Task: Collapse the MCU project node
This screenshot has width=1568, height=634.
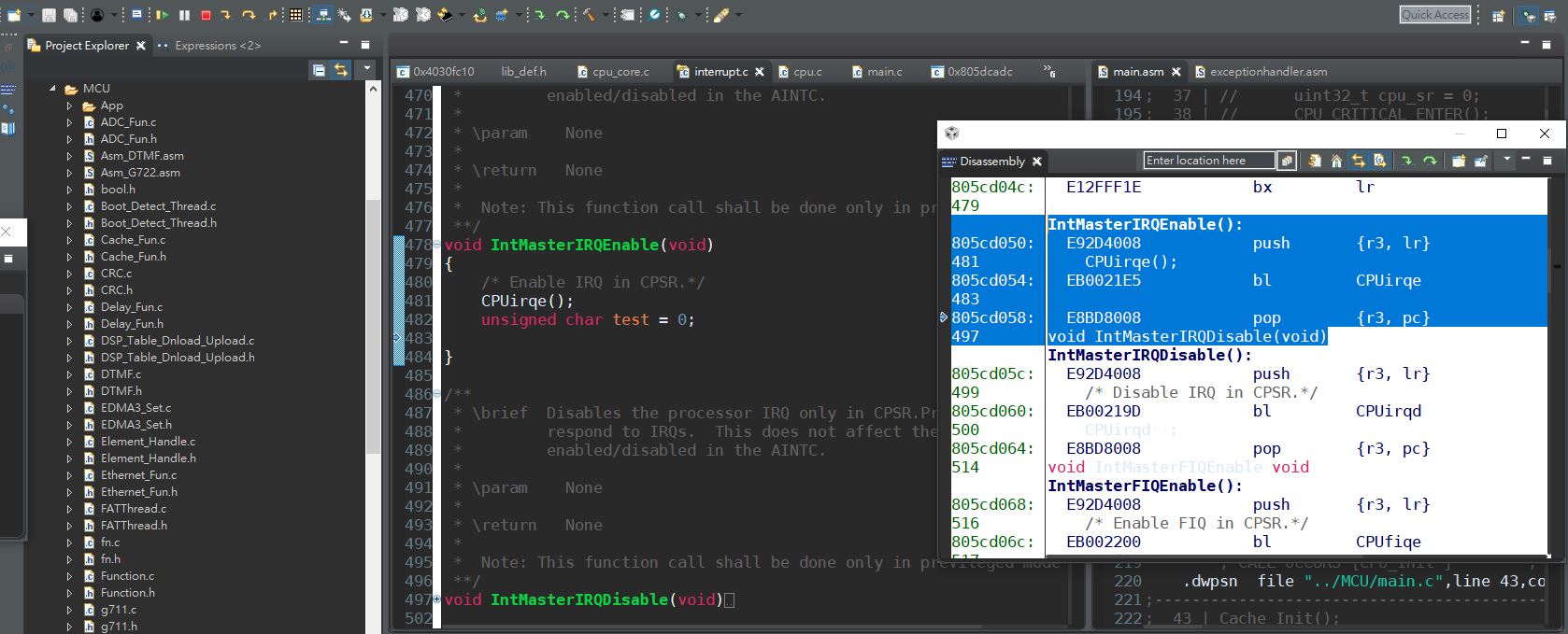Action: (x=53, y=89)
